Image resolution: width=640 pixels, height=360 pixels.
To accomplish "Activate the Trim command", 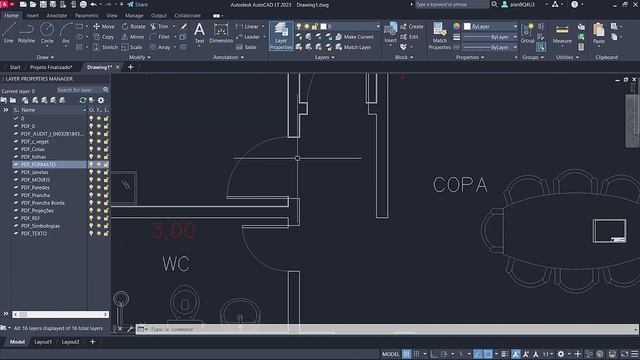I will tap(159, 27).
